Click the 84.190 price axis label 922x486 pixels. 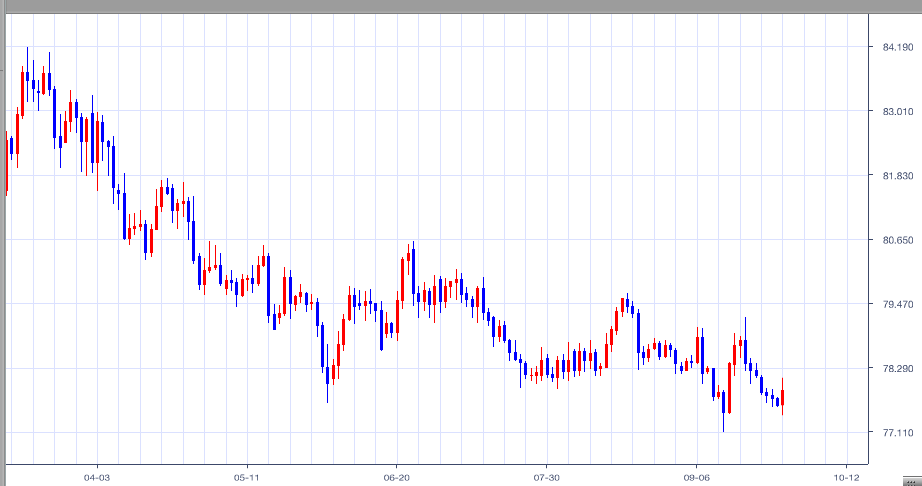click(898, 47)
